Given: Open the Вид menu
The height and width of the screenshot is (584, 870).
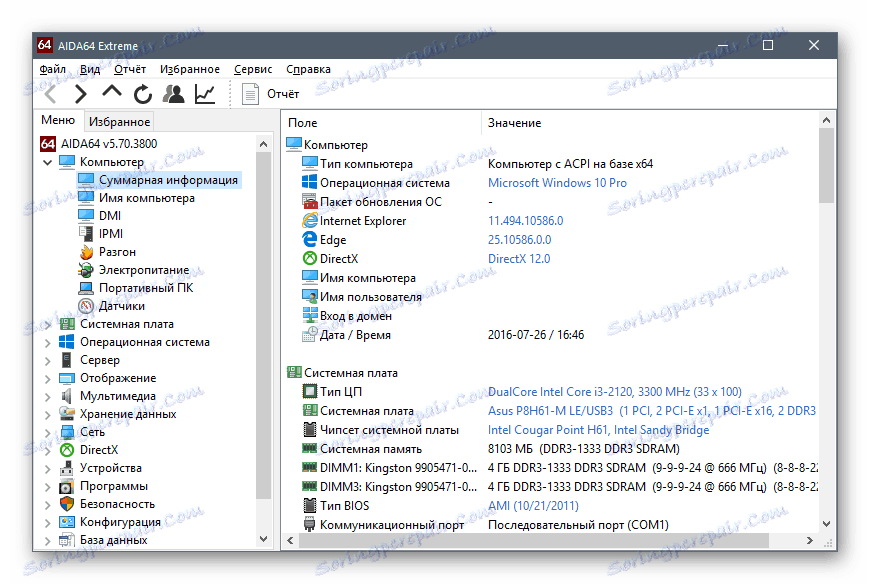Looking at the screenshot, I should coord(89,69).
